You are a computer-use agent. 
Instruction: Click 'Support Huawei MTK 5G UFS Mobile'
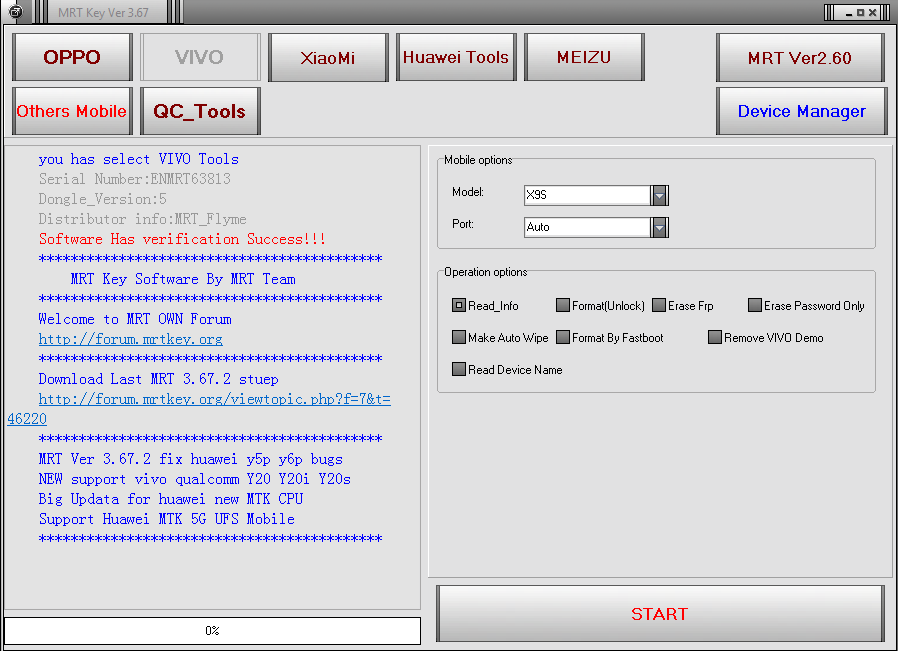click(167, 519)
